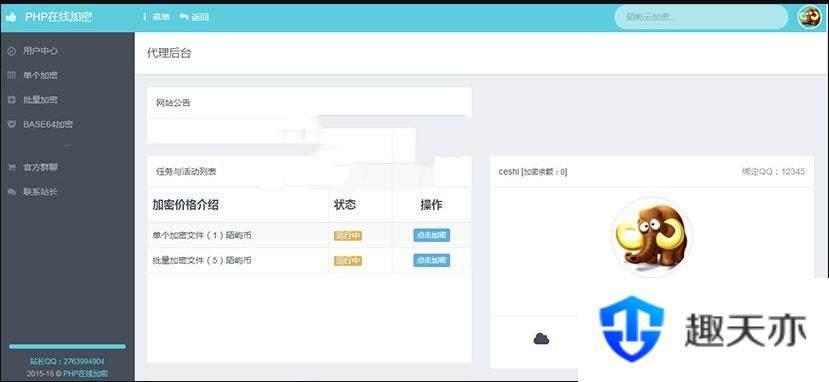
Task: Open the top-right user avatar menu
Action: click(x=809, y=17)
